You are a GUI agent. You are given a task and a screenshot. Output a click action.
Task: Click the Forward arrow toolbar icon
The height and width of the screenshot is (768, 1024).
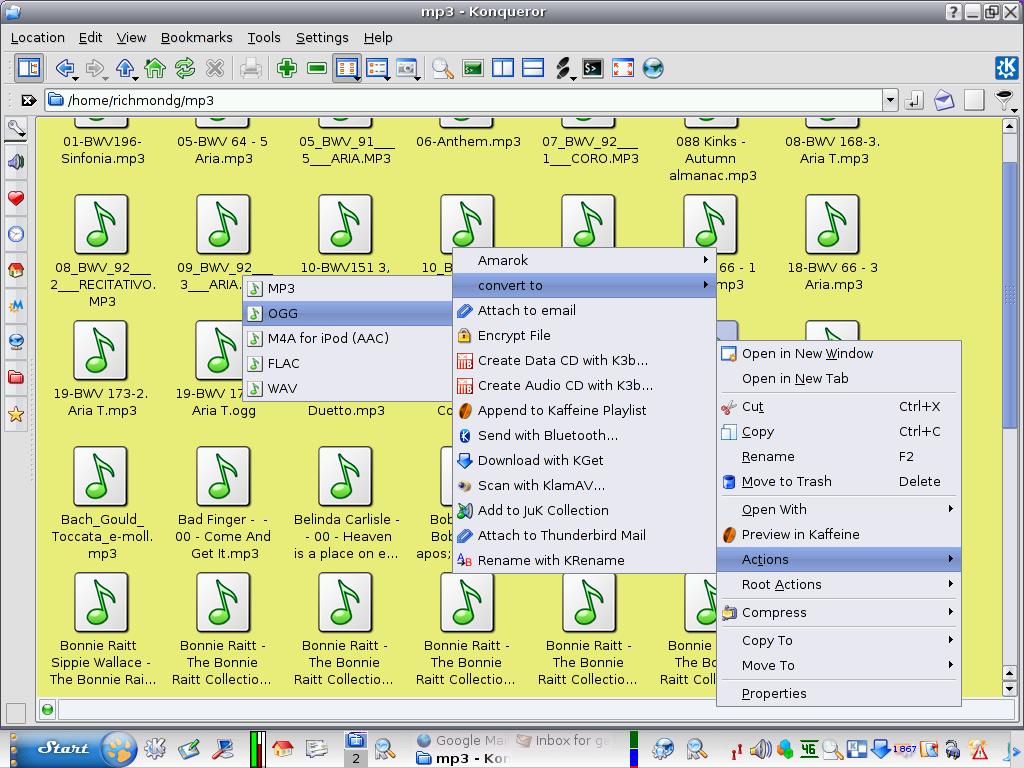[x=95, y=68]
